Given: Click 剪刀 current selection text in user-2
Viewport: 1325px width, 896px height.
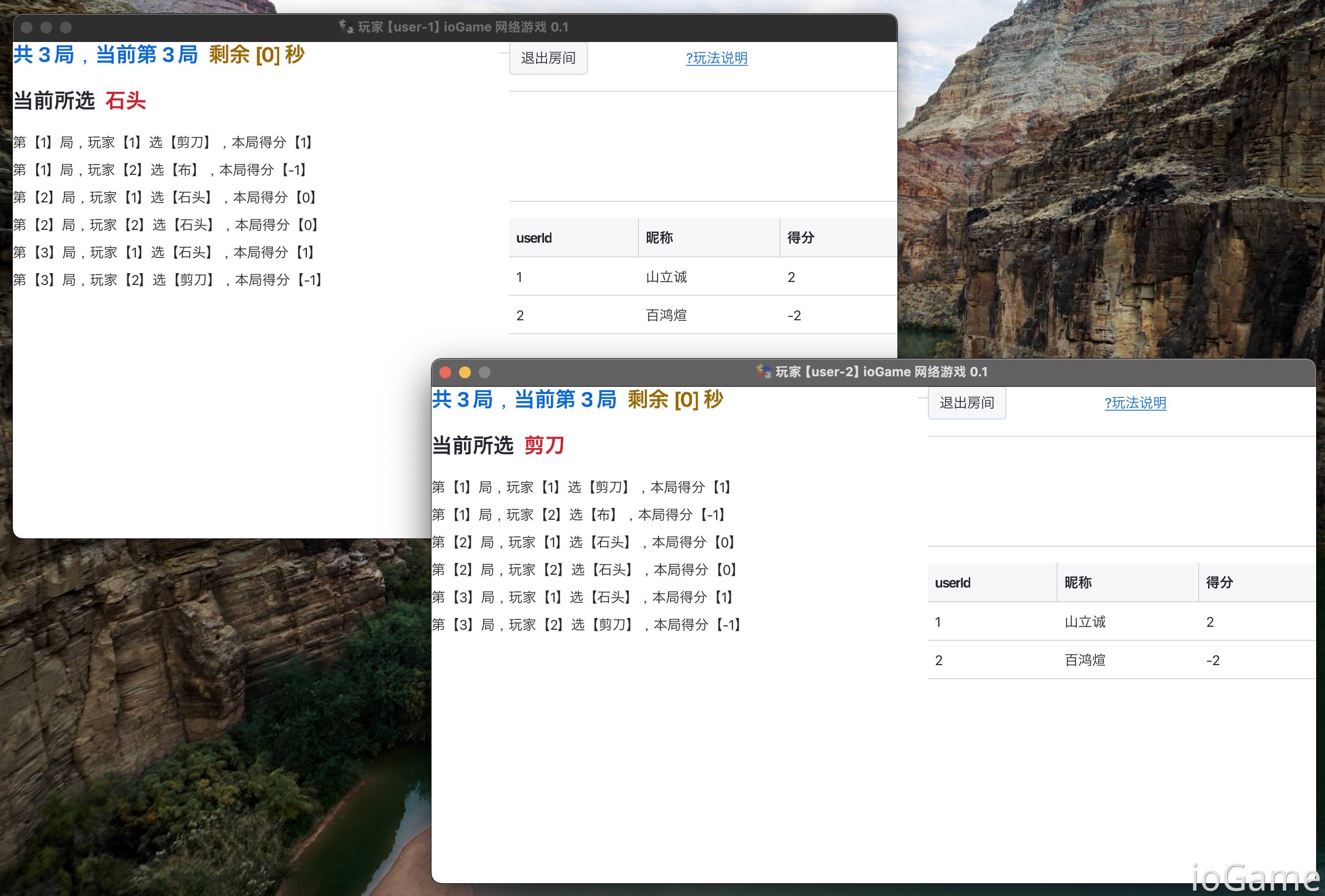Looking at the screenshot, I should point(544,445).
